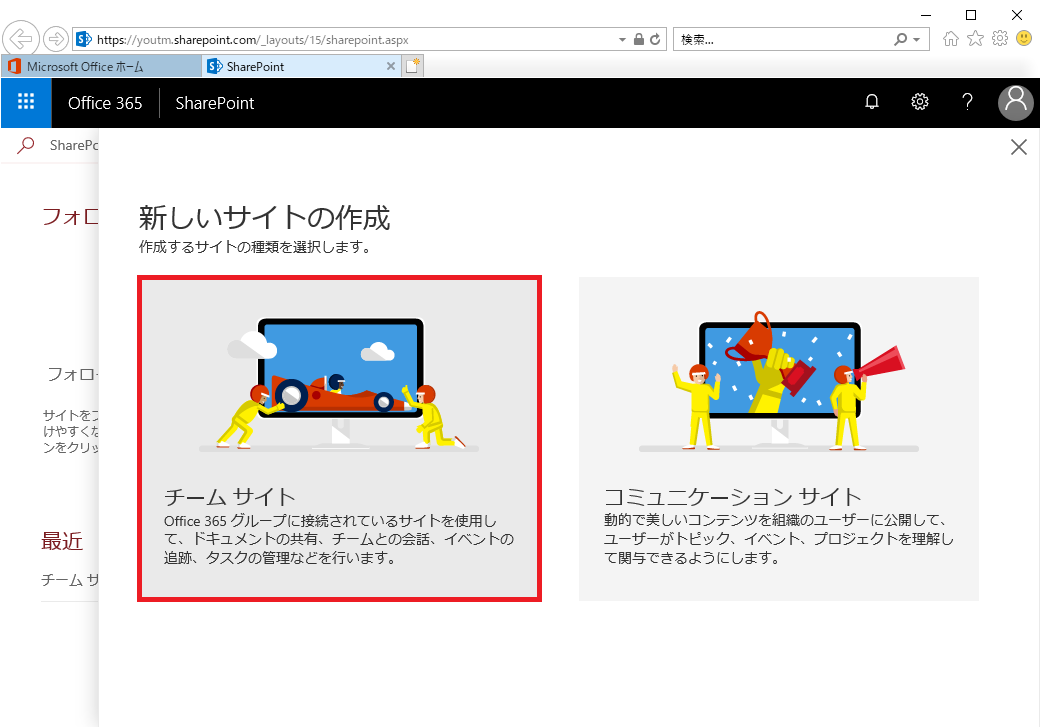Viewport: 1041px width, 728px height.
Task: Click the 新しいサイトの作成 heading
Action: [264, 218]
